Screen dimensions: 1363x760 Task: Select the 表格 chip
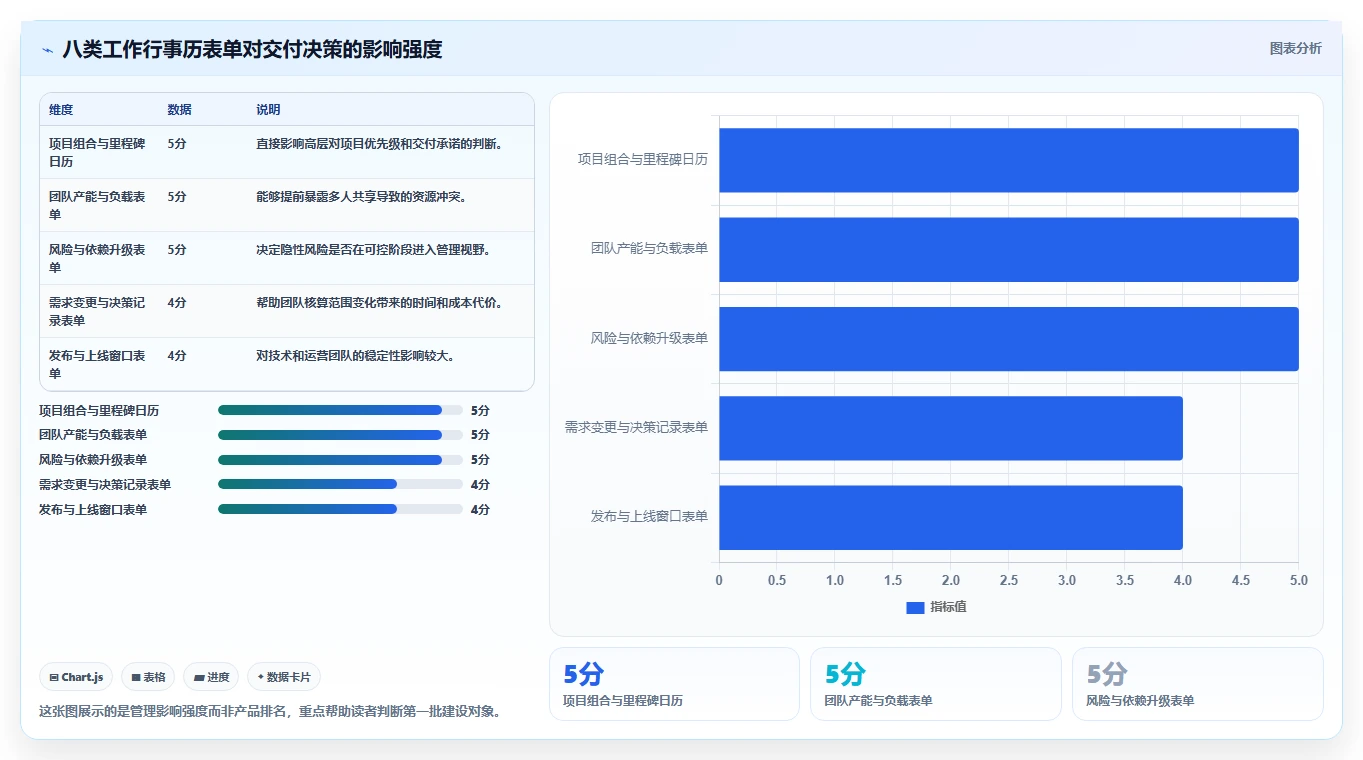(148, 677)
